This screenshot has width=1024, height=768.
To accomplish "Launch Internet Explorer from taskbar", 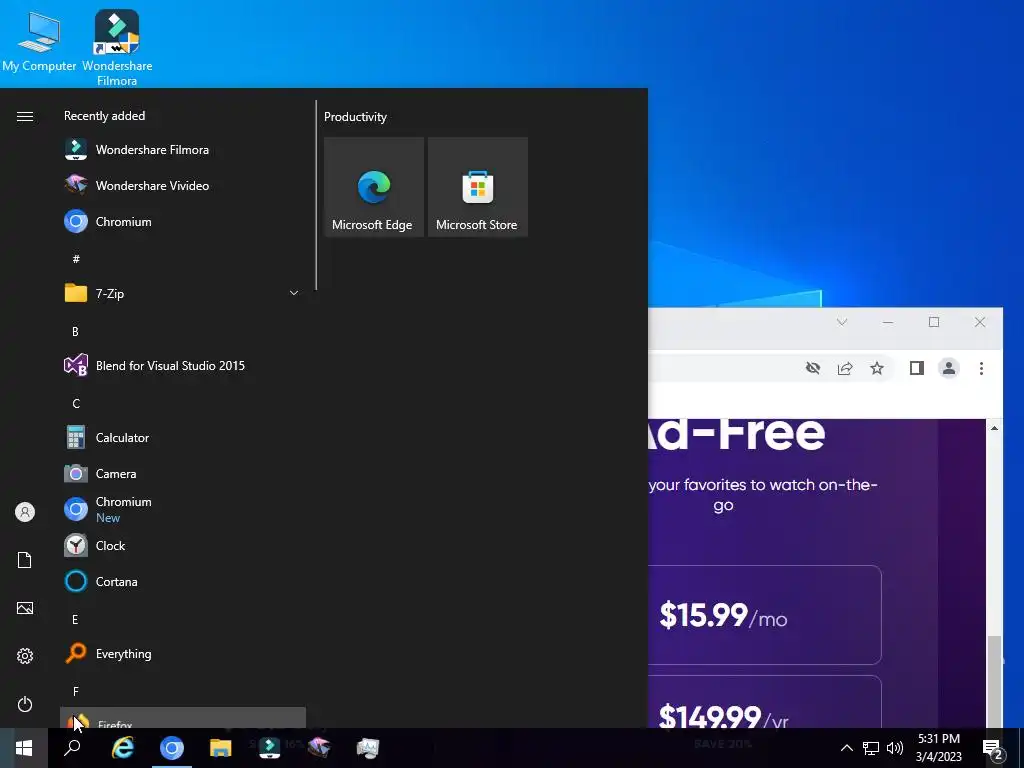I will [122, 748].
